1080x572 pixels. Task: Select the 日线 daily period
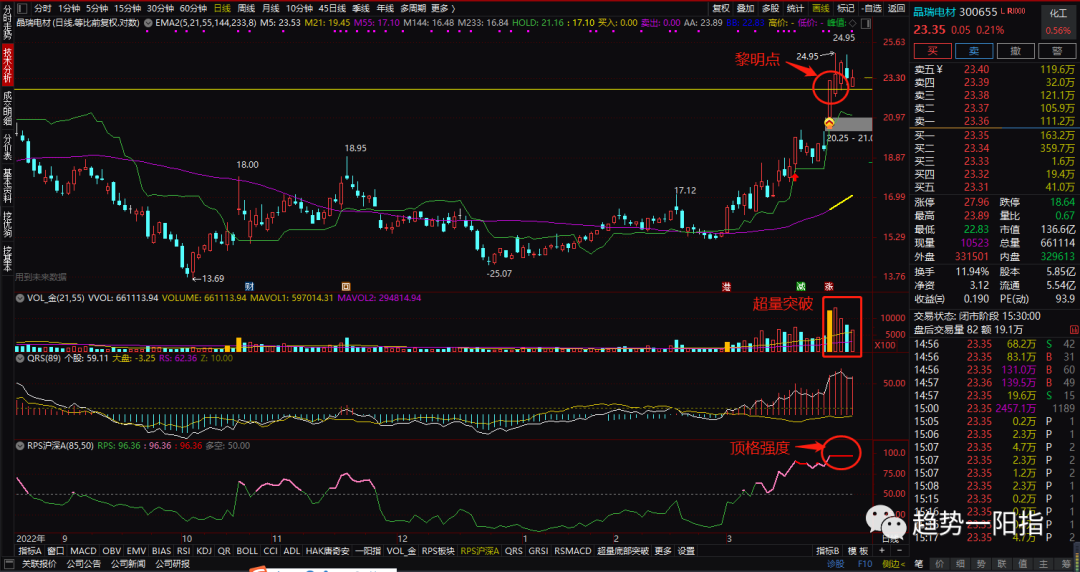(222, 8)
